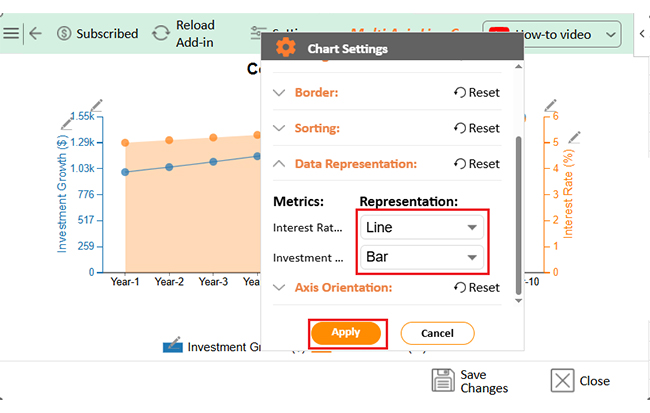Reset the Border settings
The image size is (650, 413).
477,92
